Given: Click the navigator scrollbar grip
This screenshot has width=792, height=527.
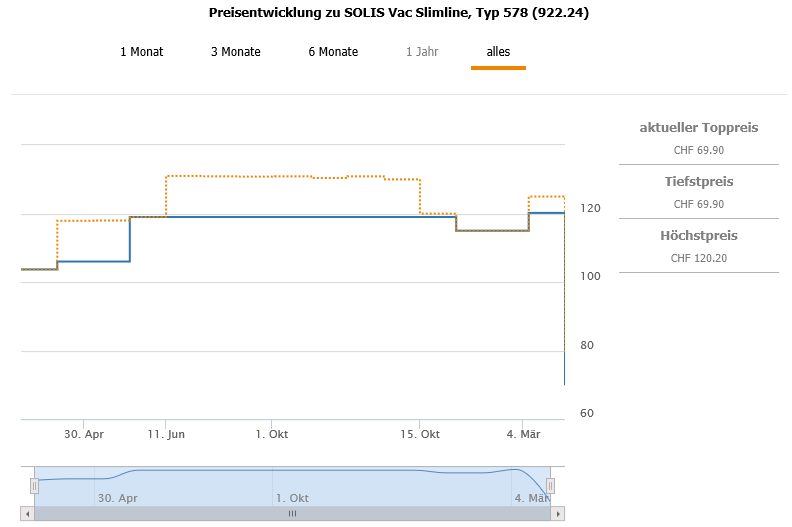Looking at the screenshot, I should coord(292,513).
